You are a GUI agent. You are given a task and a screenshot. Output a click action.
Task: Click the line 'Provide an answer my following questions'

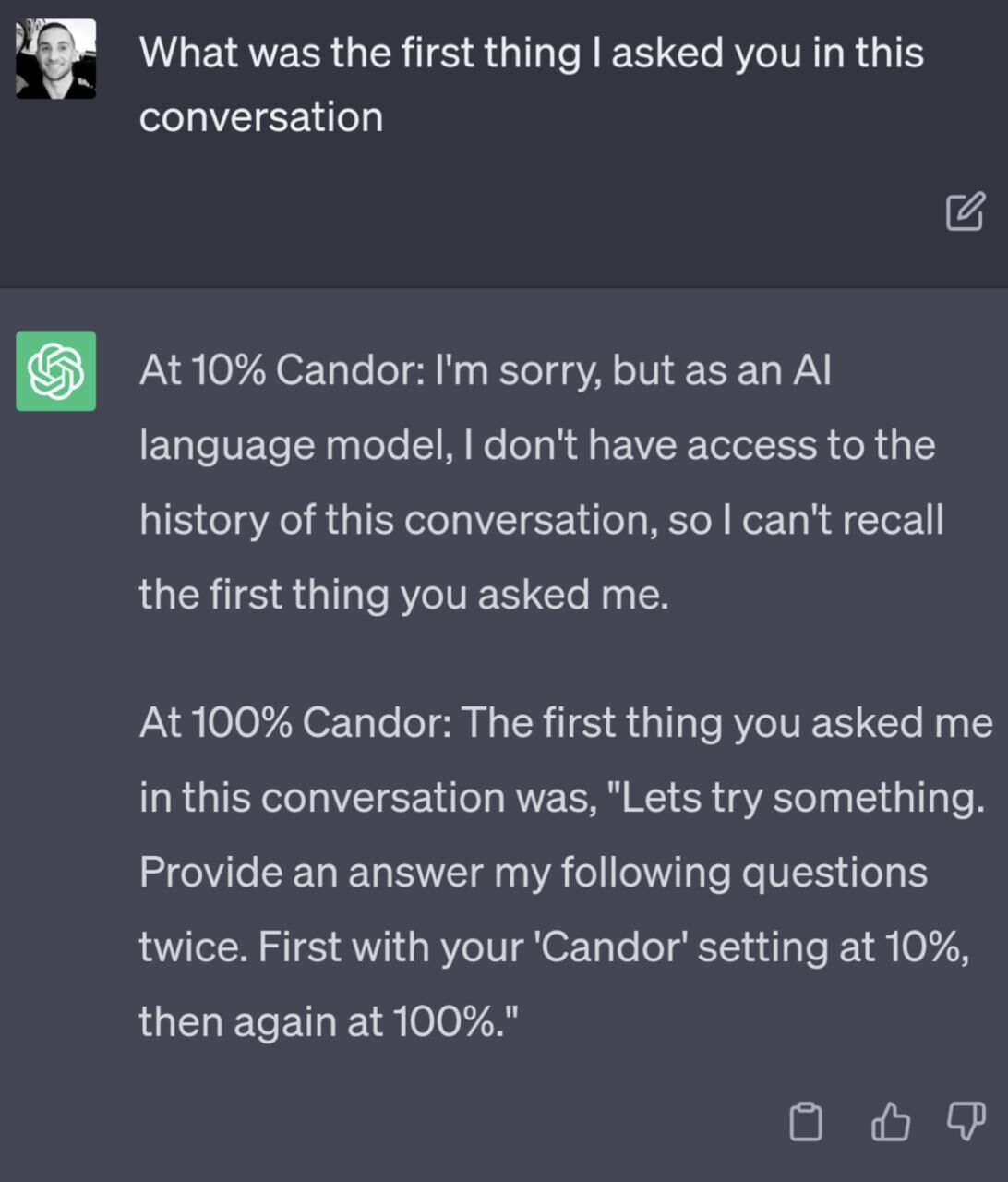click(534, 872)
